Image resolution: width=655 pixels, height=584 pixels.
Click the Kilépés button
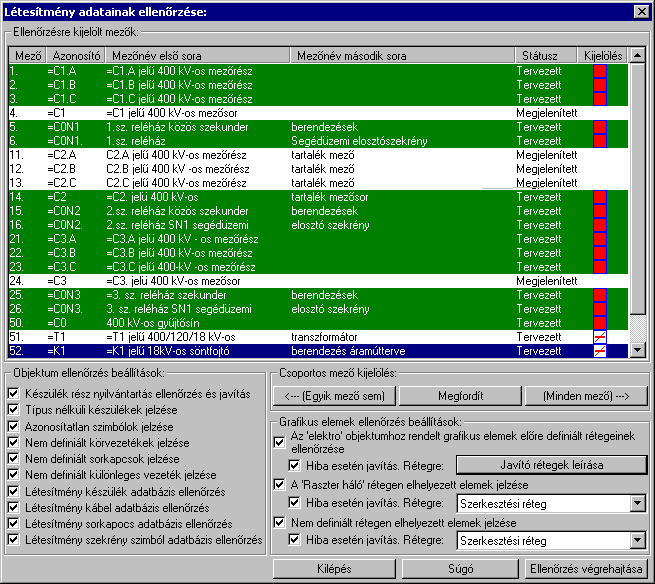click(334, 569)
